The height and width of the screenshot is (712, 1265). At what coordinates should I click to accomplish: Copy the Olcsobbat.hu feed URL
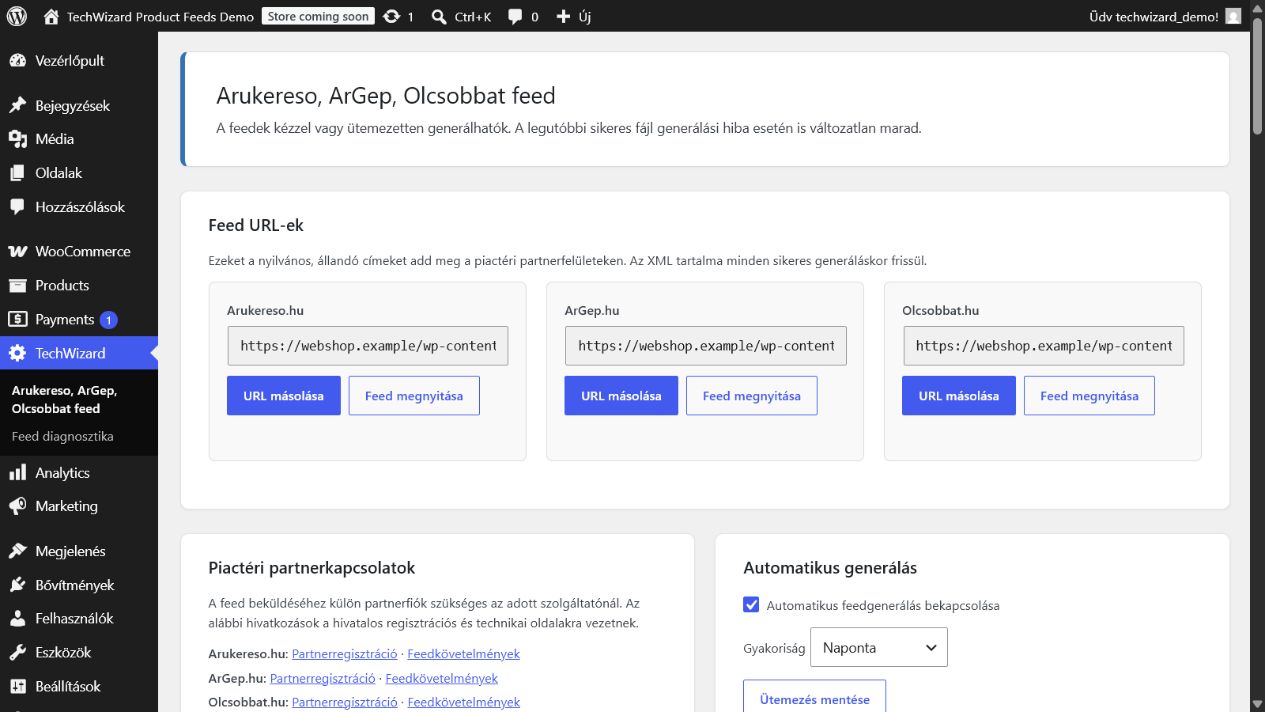(958, 396)
